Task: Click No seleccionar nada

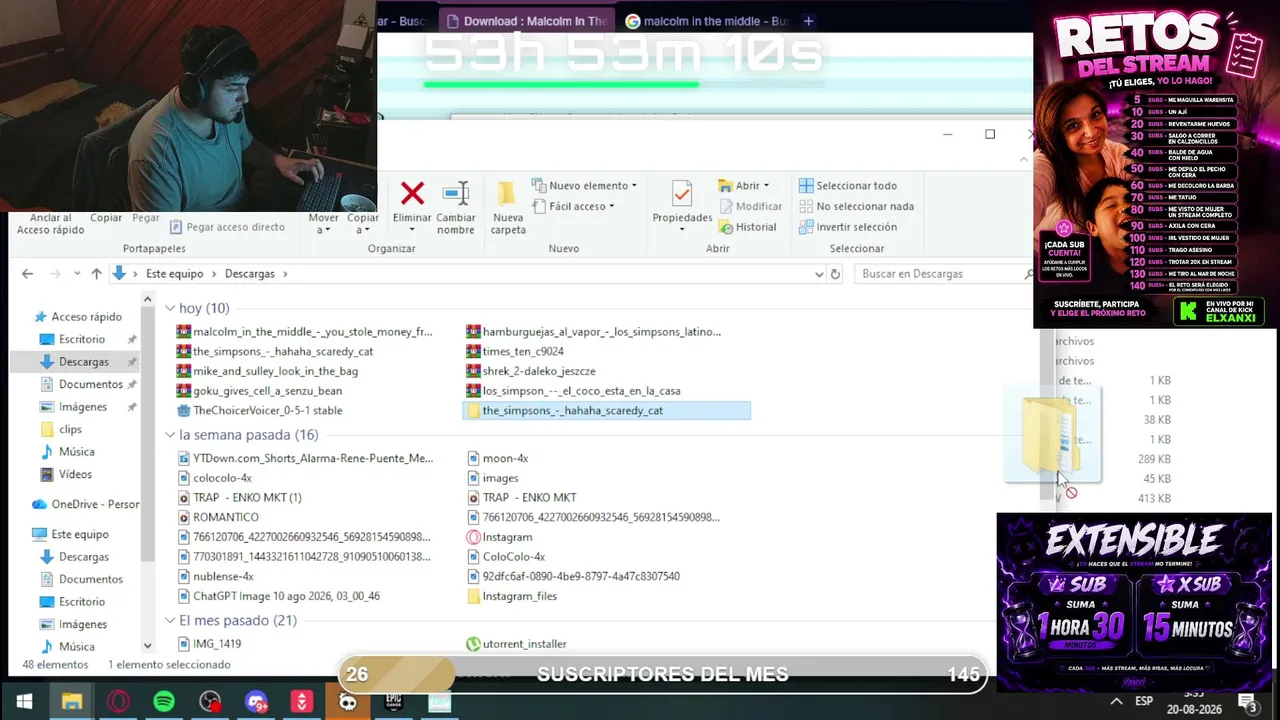Action: 856,206
